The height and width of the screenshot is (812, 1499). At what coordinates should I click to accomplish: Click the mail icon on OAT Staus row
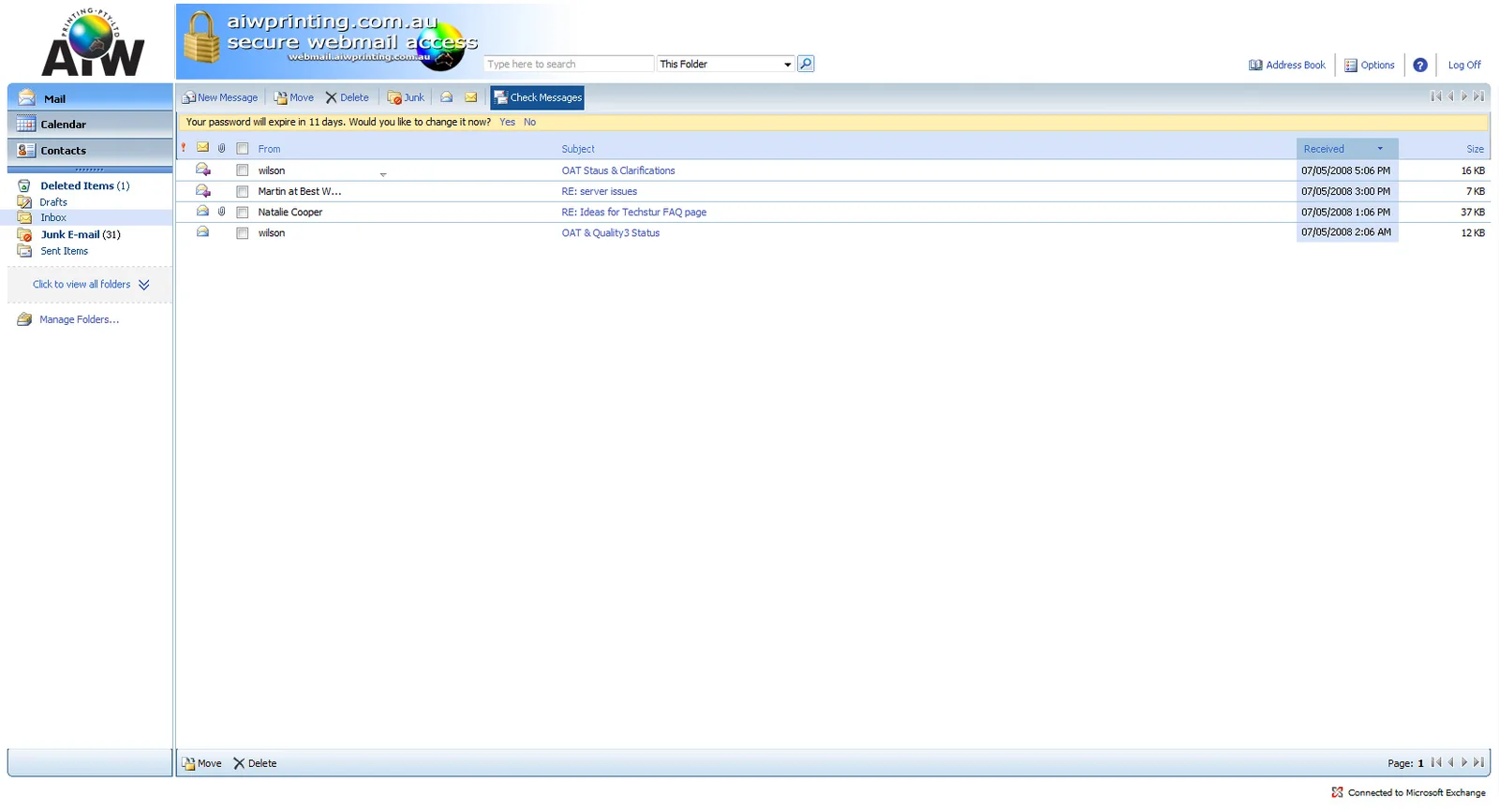click(202, 170)
